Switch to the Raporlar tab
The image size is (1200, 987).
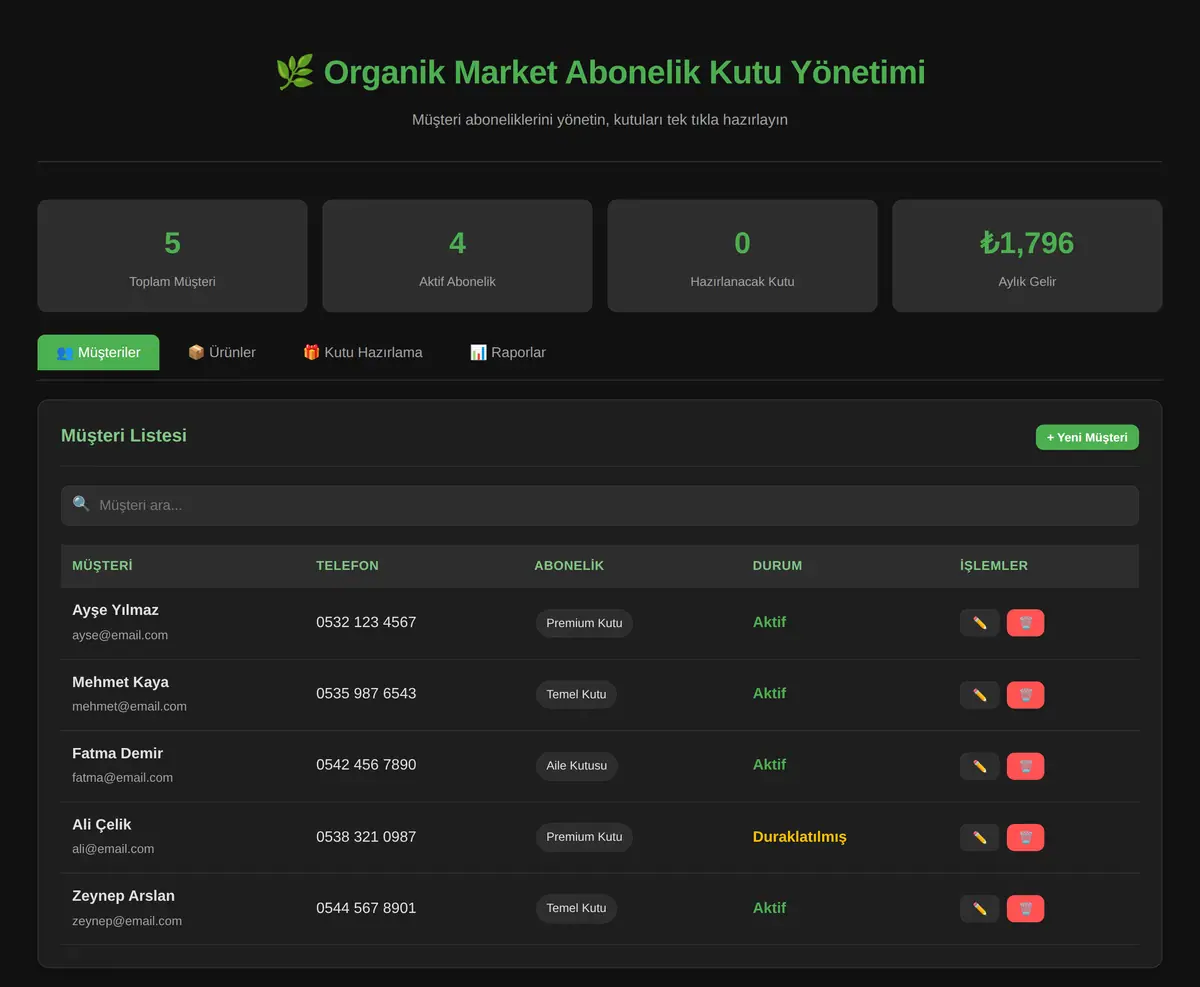(x=508, y=352)
